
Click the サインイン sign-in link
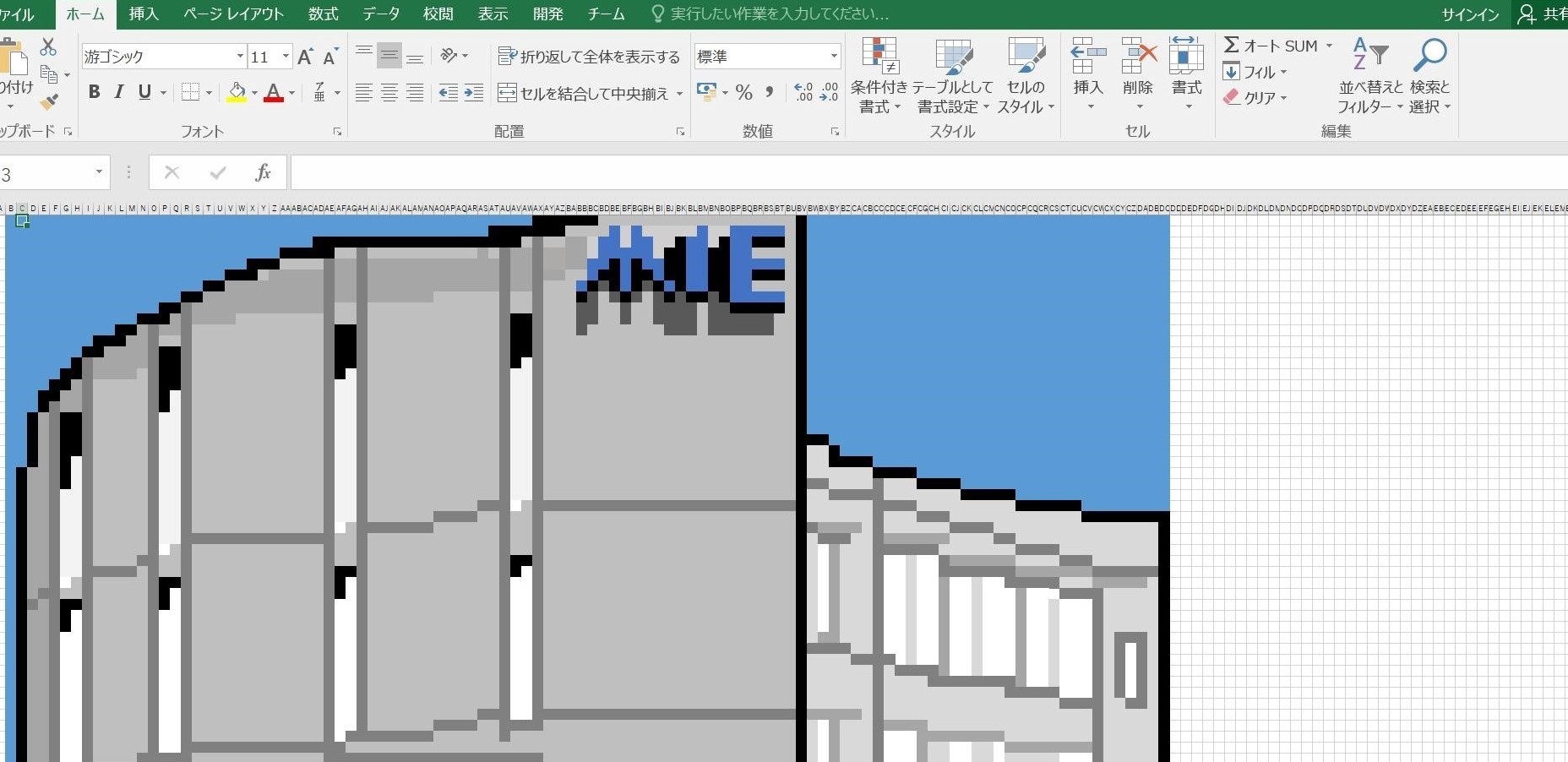coord(1470,15)
